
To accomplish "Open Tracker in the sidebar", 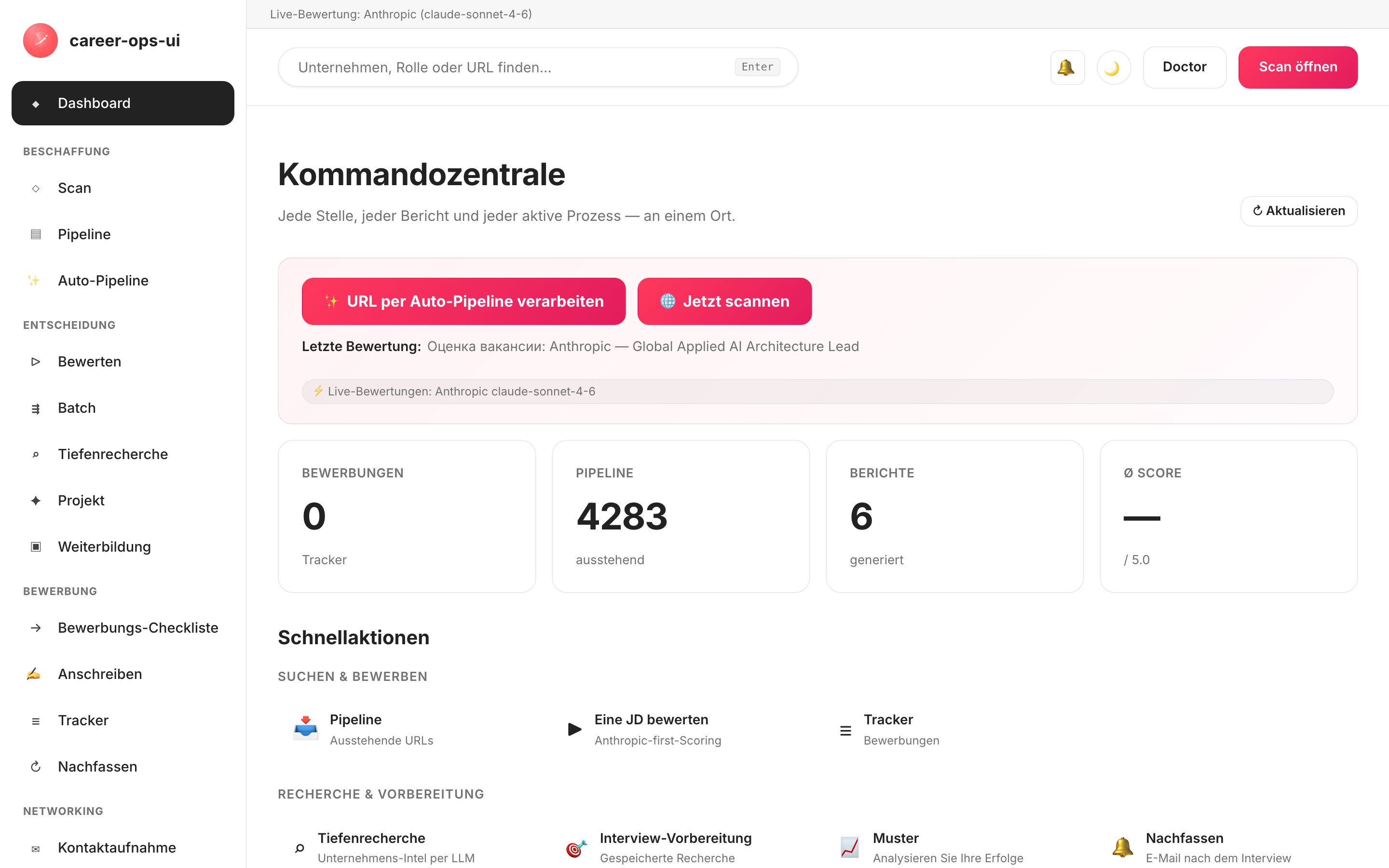I will pyautogui.click(x=123, y=720).
